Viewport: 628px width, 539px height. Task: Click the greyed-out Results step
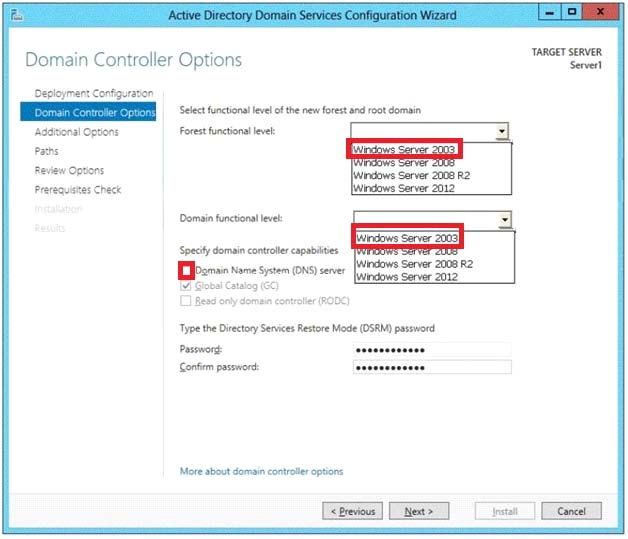coord(50,228)
